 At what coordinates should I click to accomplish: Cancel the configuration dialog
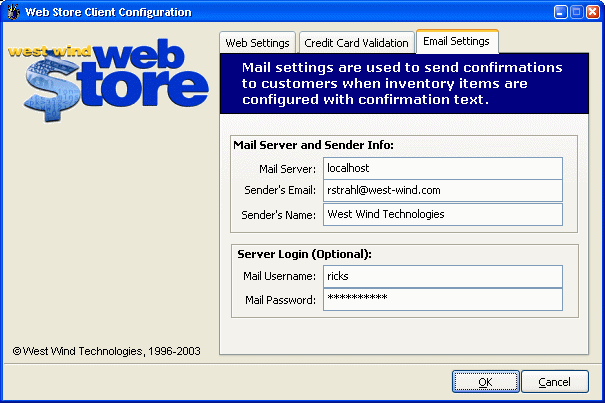[554, 382]
